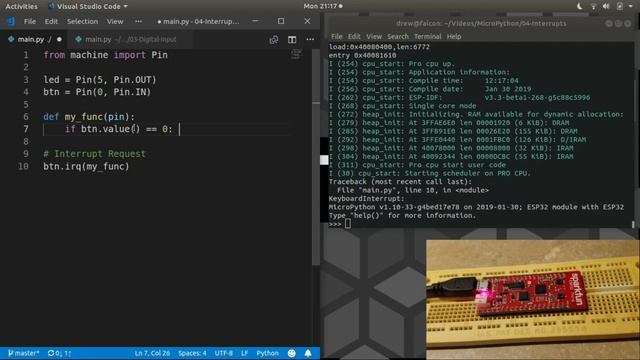Expand the hidden menus ellipsis in VS Code
This screenshot has height=360, width=640.
(x=138, y=21)
